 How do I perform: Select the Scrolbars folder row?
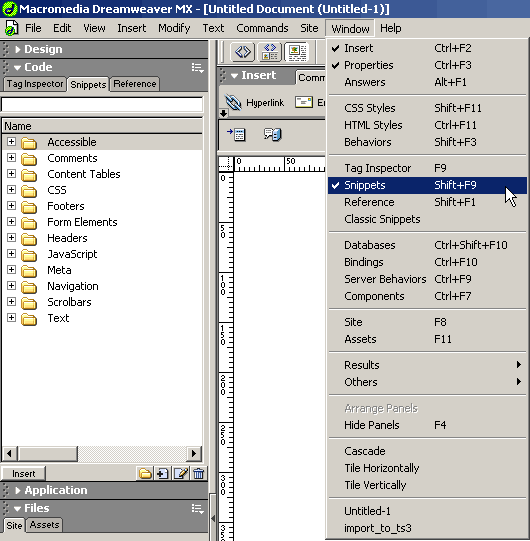click(x=102, y=302)
